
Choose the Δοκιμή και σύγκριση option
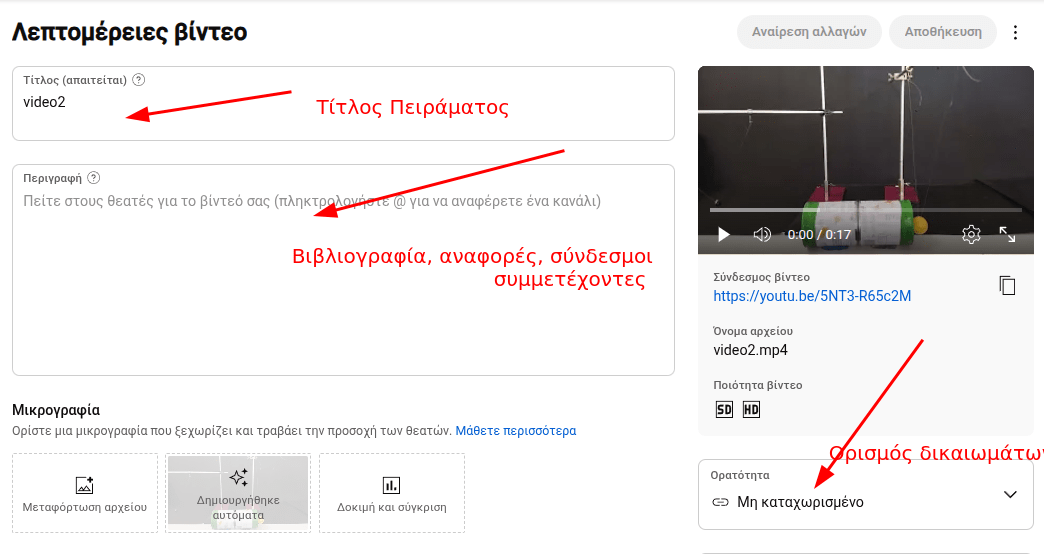[392, 493]
